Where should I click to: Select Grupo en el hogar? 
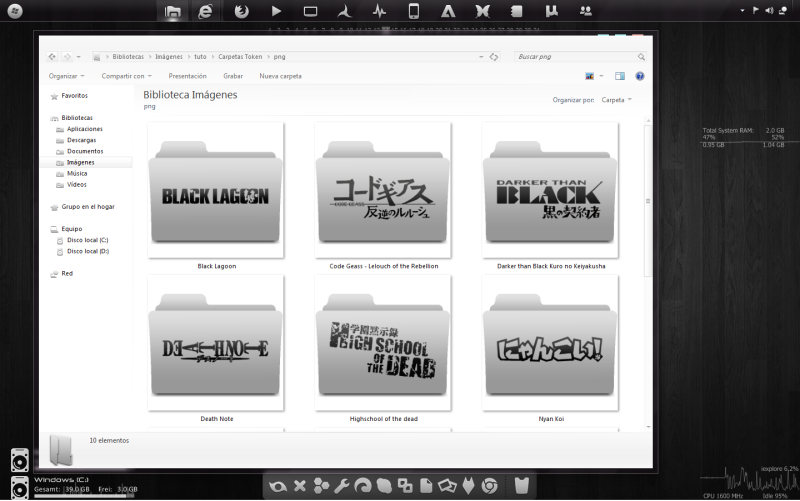tap(88, 207)
